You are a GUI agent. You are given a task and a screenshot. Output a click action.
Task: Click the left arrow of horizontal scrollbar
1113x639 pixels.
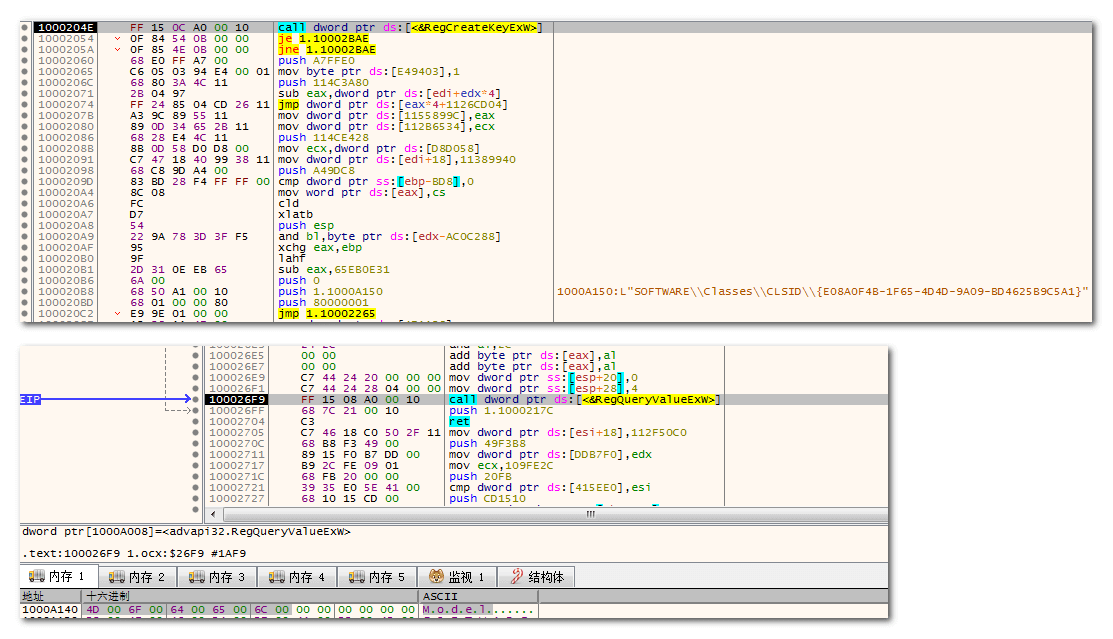[214, 514]
